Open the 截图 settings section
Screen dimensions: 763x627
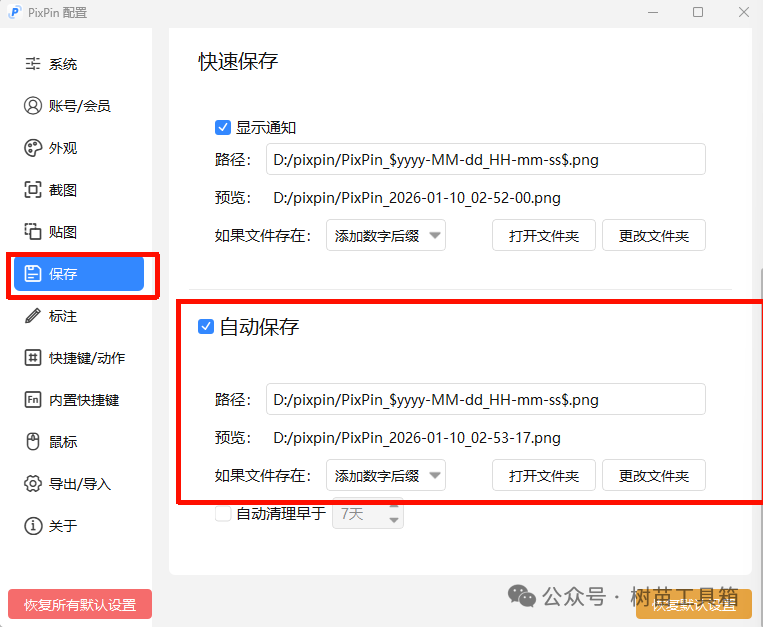79,190
